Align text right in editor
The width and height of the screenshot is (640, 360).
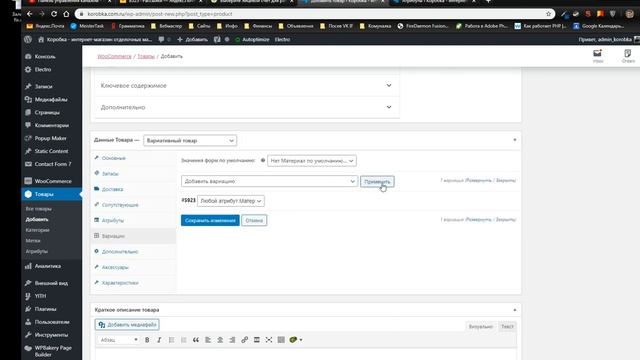tap(232, 340)
